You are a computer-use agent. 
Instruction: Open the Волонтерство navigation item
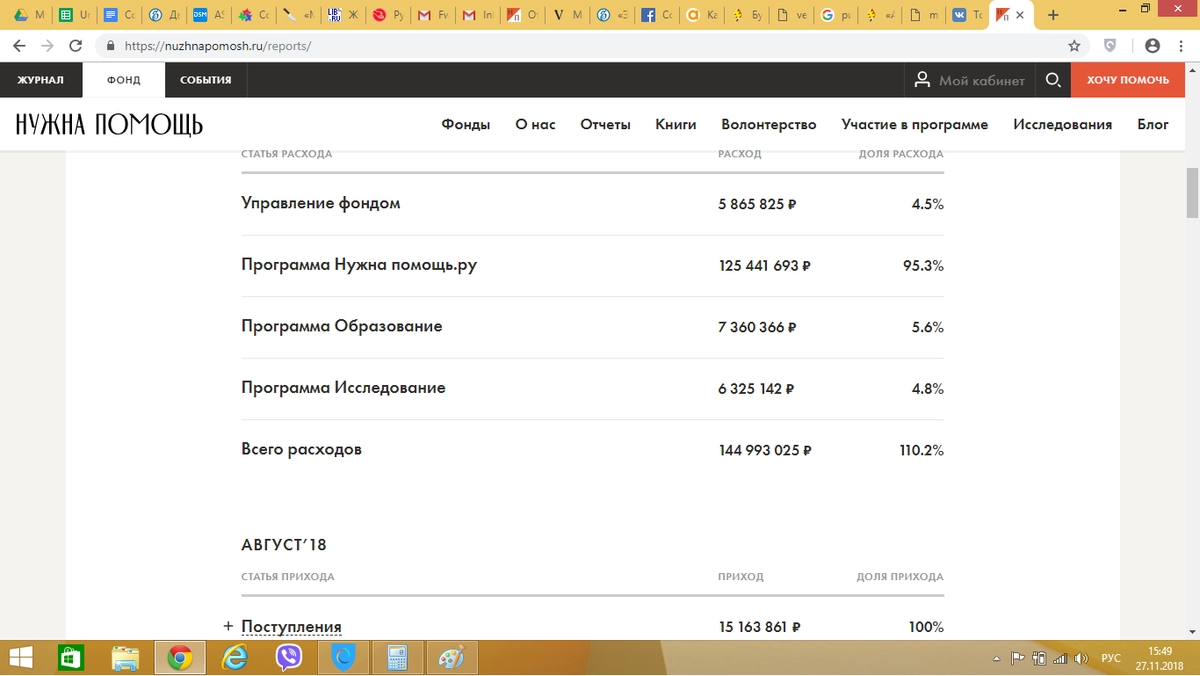point(768,125)
